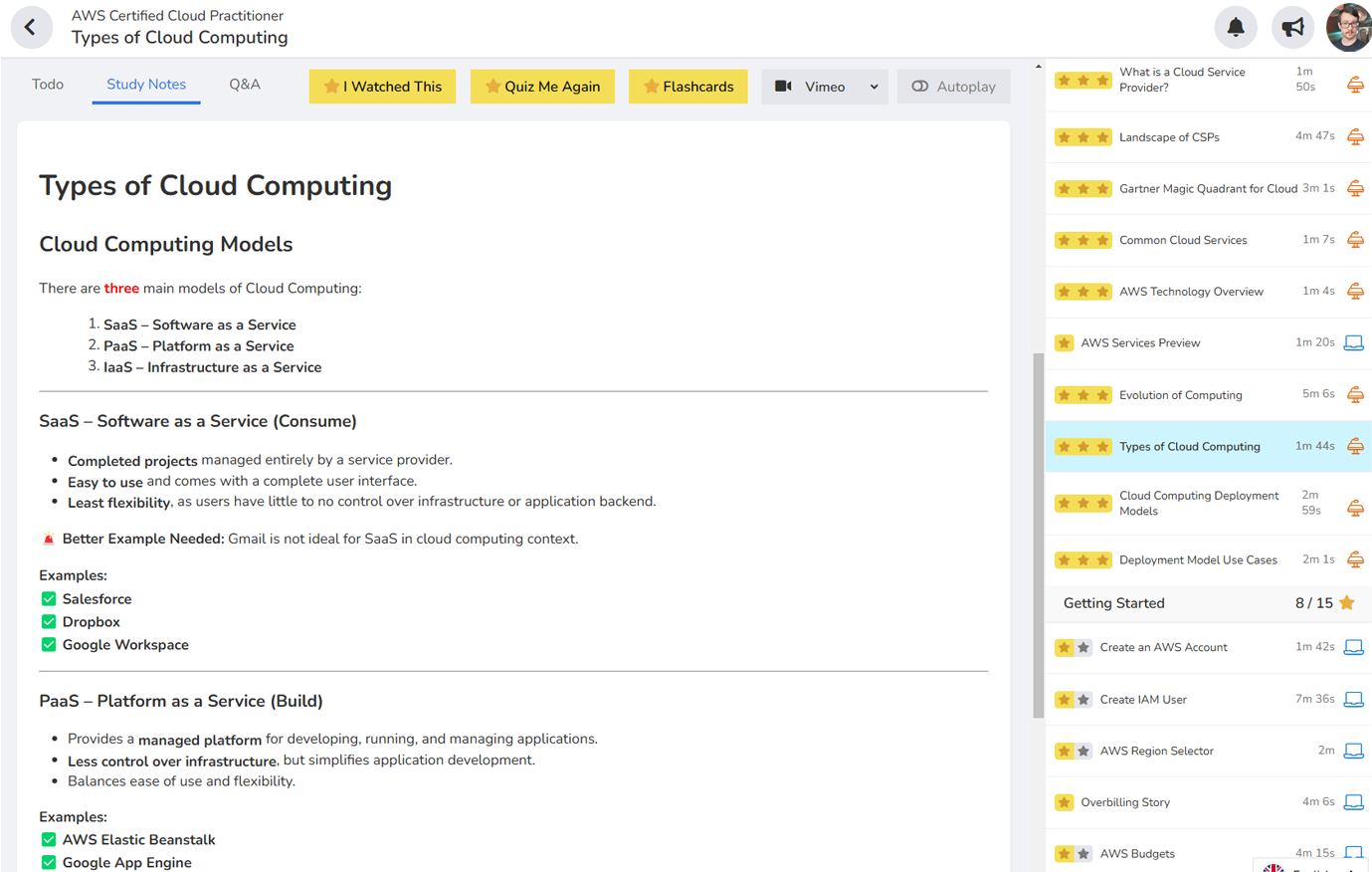Open the Todo tab
The height and width of the screenshot is (872, 1372).
(x=47, y=85)
